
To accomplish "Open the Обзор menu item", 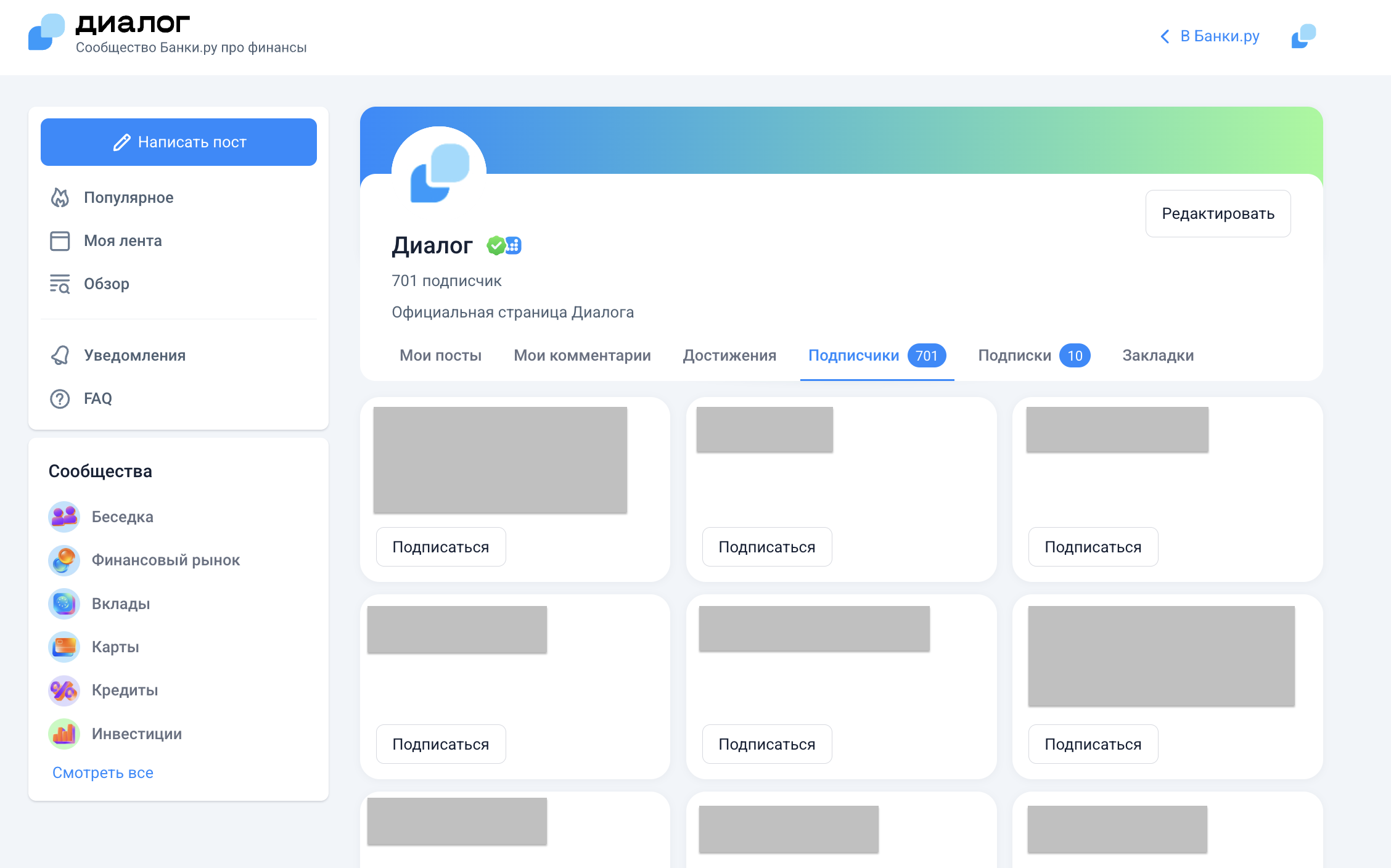I will coord(107,284).
